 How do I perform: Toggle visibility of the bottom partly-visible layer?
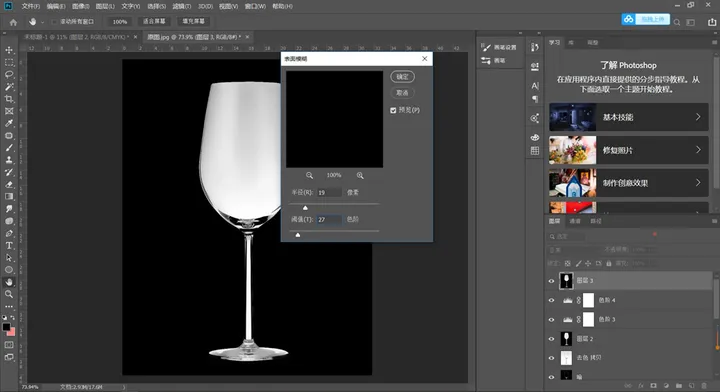tap(551, 377)
